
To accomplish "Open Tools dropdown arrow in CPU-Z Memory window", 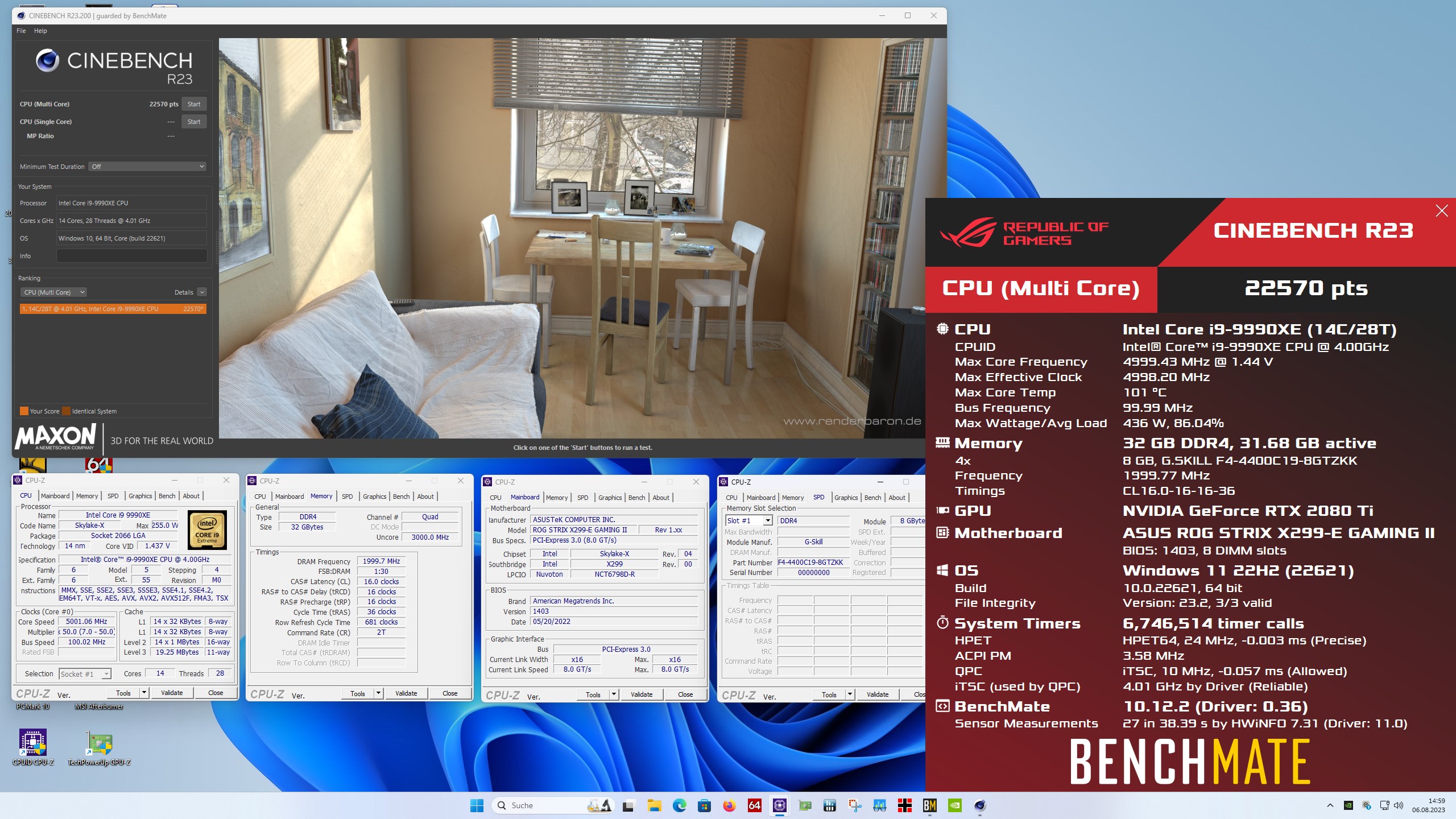I will (379, 693).
